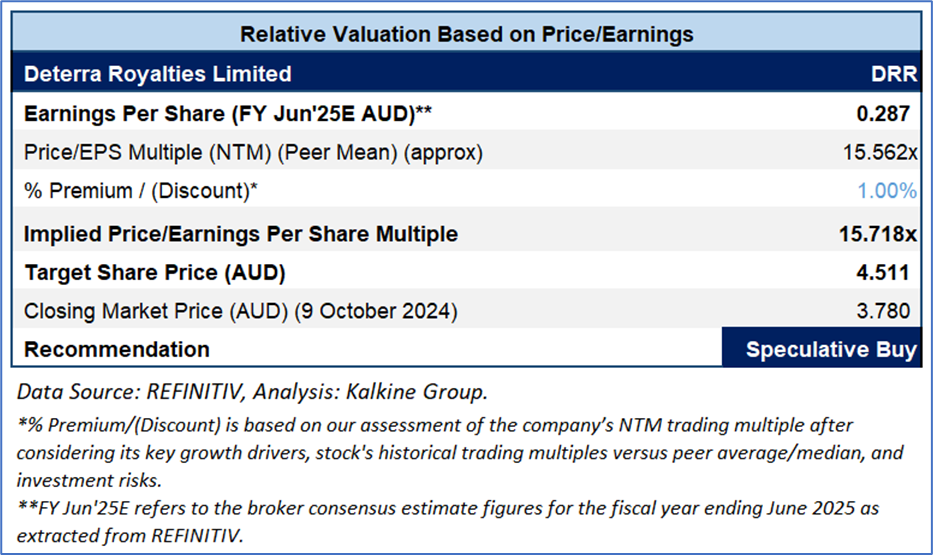Click the 0.287 EPS value
Screen dimensions: 933x555
tap(888, 114)
